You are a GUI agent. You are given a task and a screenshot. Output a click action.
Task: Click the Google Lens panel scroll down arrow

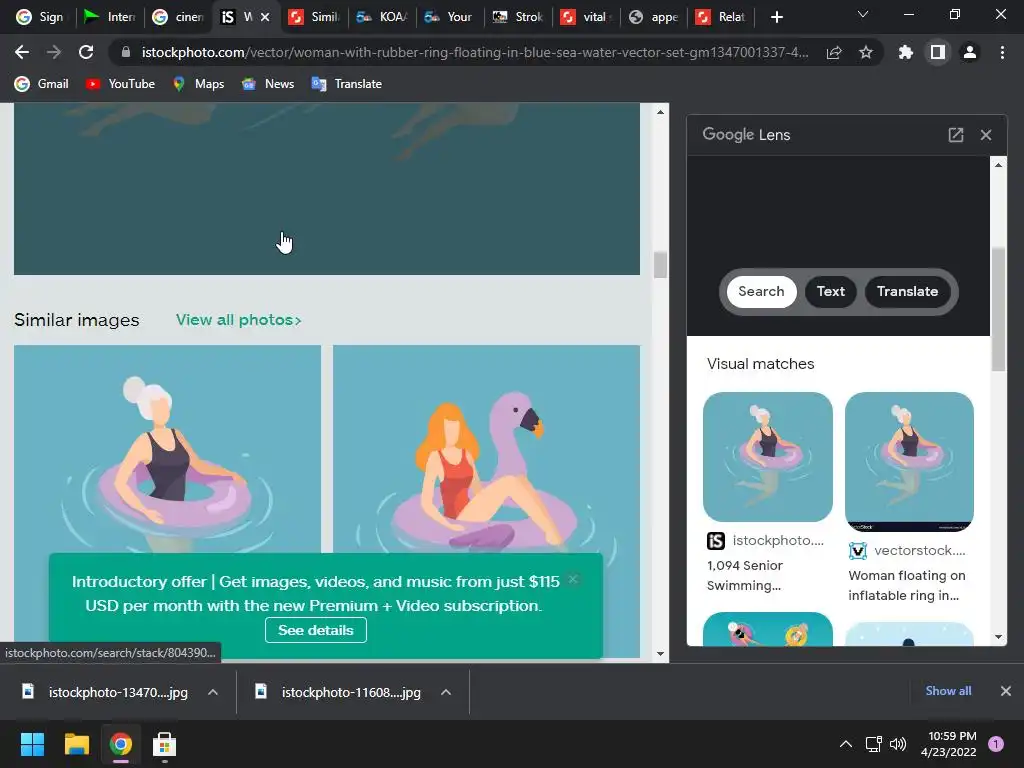click(998, 637)
